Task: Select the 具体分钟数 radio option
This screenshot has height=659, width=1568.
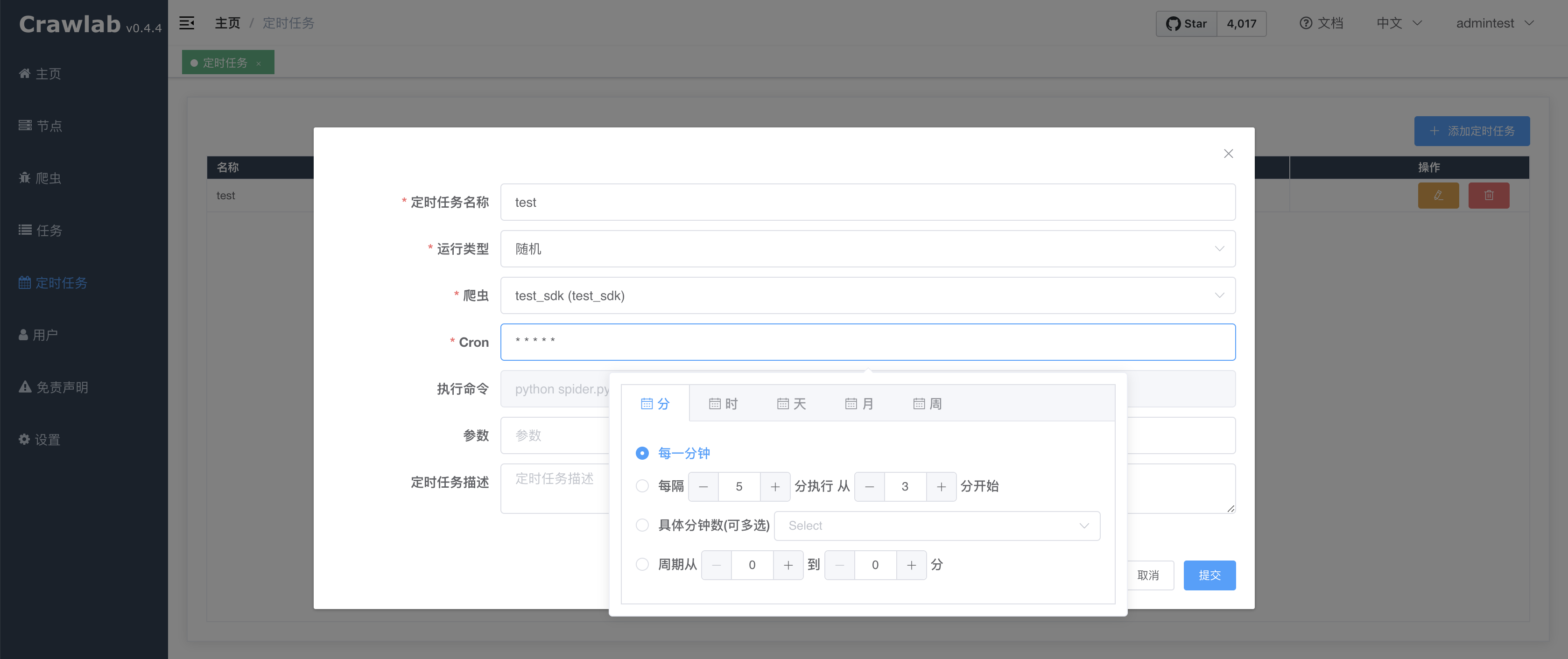Action: (x=642, y=525)
